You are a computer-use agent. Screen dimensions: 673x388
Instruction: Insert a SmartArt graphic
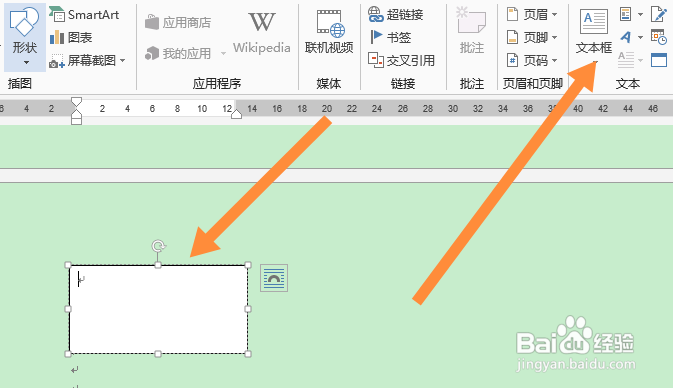(84, 15)
